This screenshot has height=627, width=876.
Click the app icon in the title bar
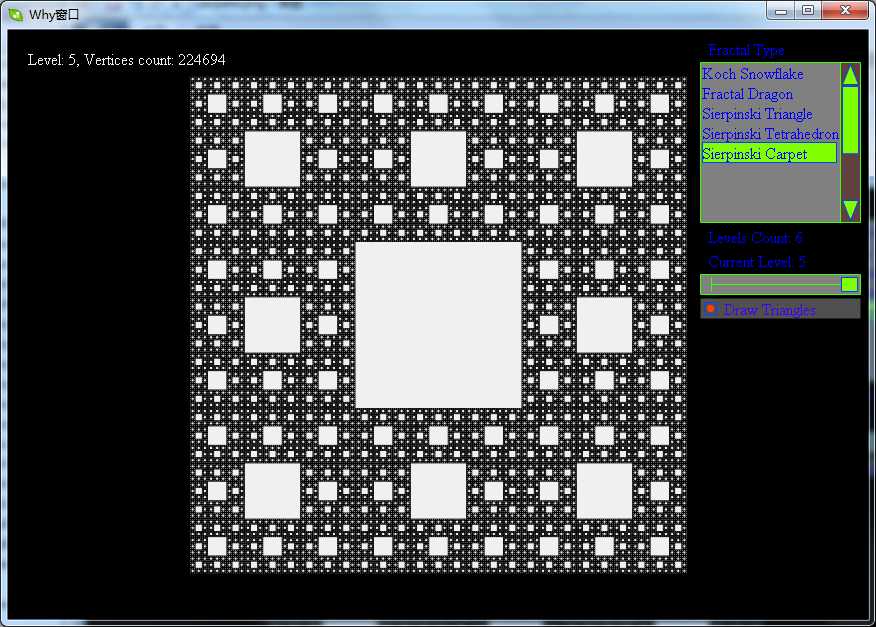click(16, 15)
